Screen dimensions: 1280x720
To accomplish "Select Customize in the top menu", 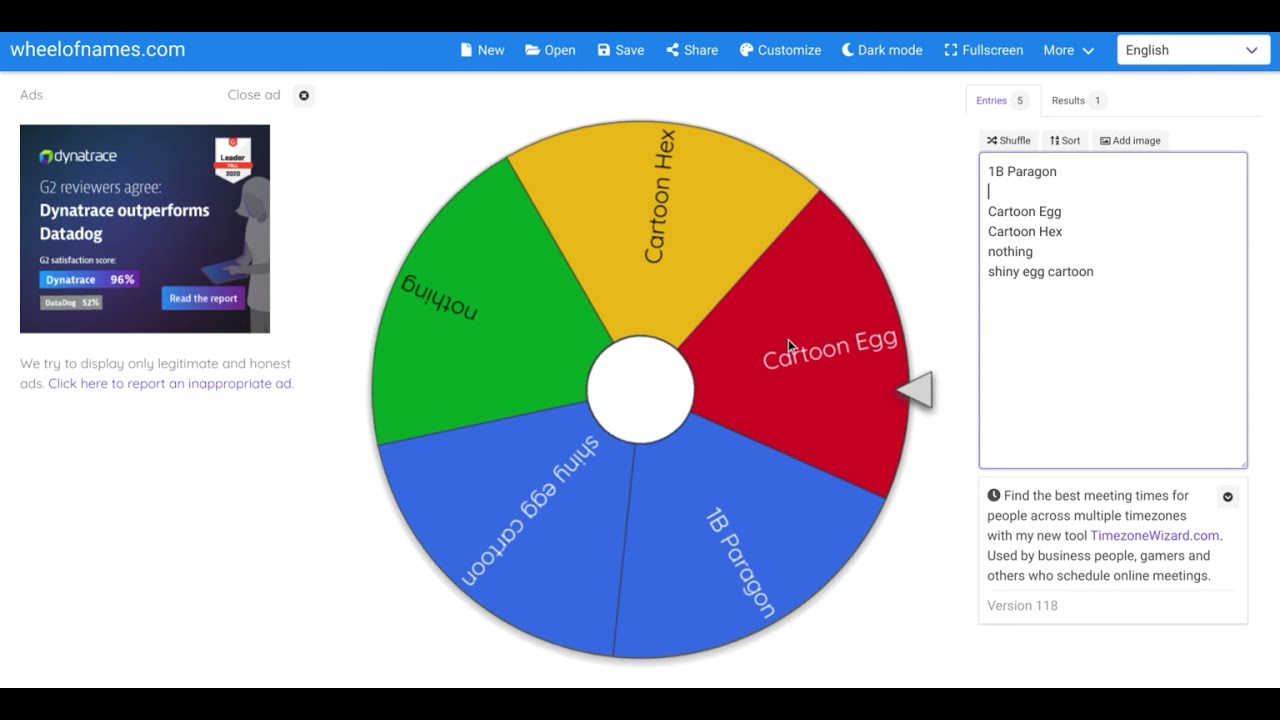I will (x=780, y=50).
